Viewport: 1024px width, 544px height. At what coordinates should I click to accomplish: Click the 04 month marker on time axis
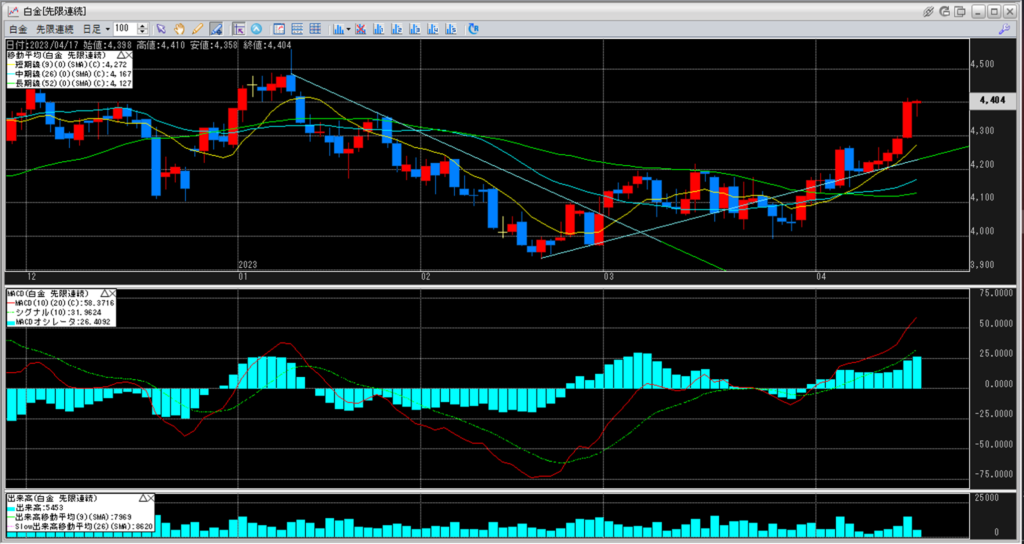[821, 277]
